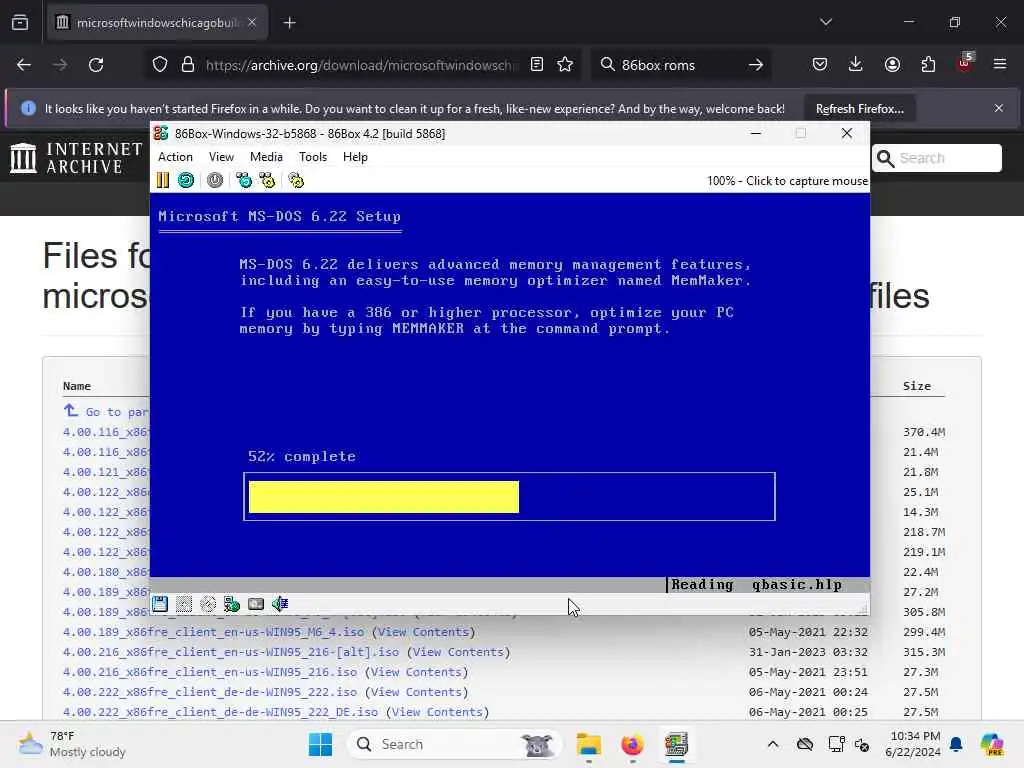This screenshot has width=1024, height=768.
Task: Click the uBlock extension icon with badge
Action: 965,63
